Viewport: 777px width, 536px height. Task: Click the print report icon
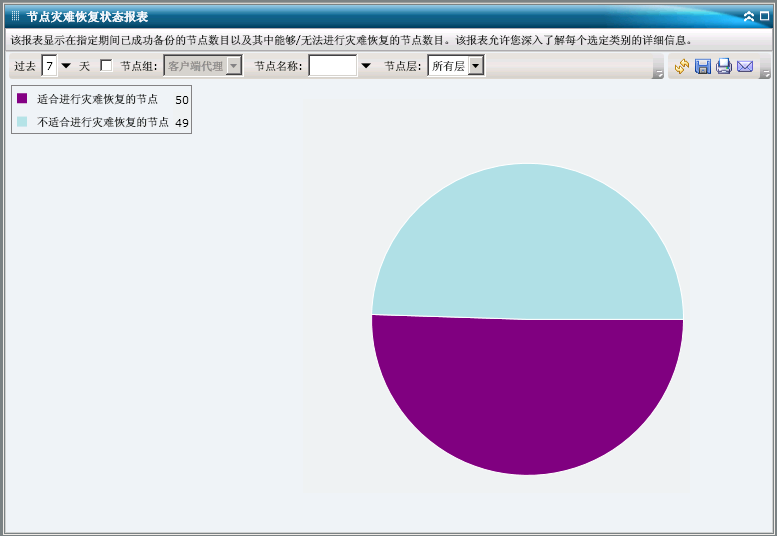click(724, 66)
